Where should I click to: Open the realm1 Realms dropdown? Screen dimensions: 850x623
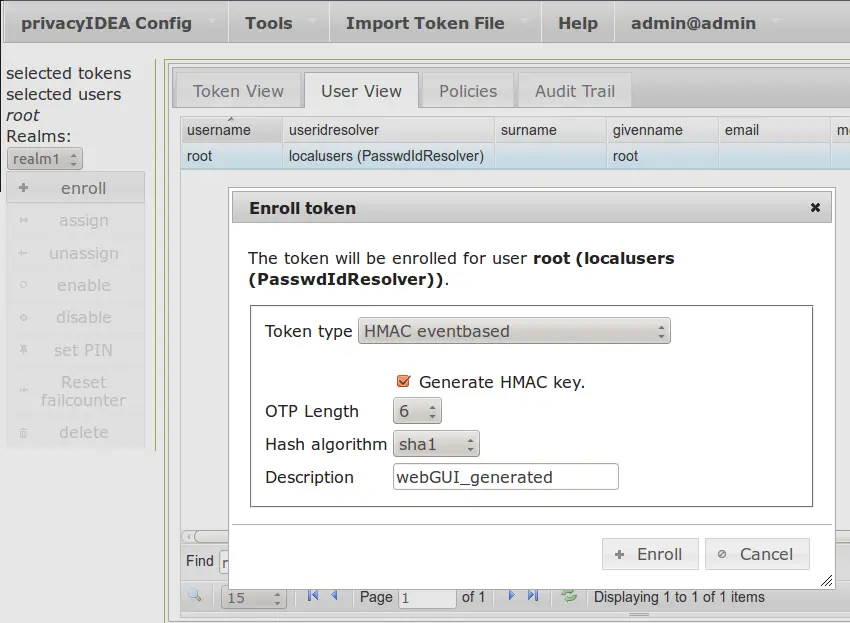[x=44, y=159]
